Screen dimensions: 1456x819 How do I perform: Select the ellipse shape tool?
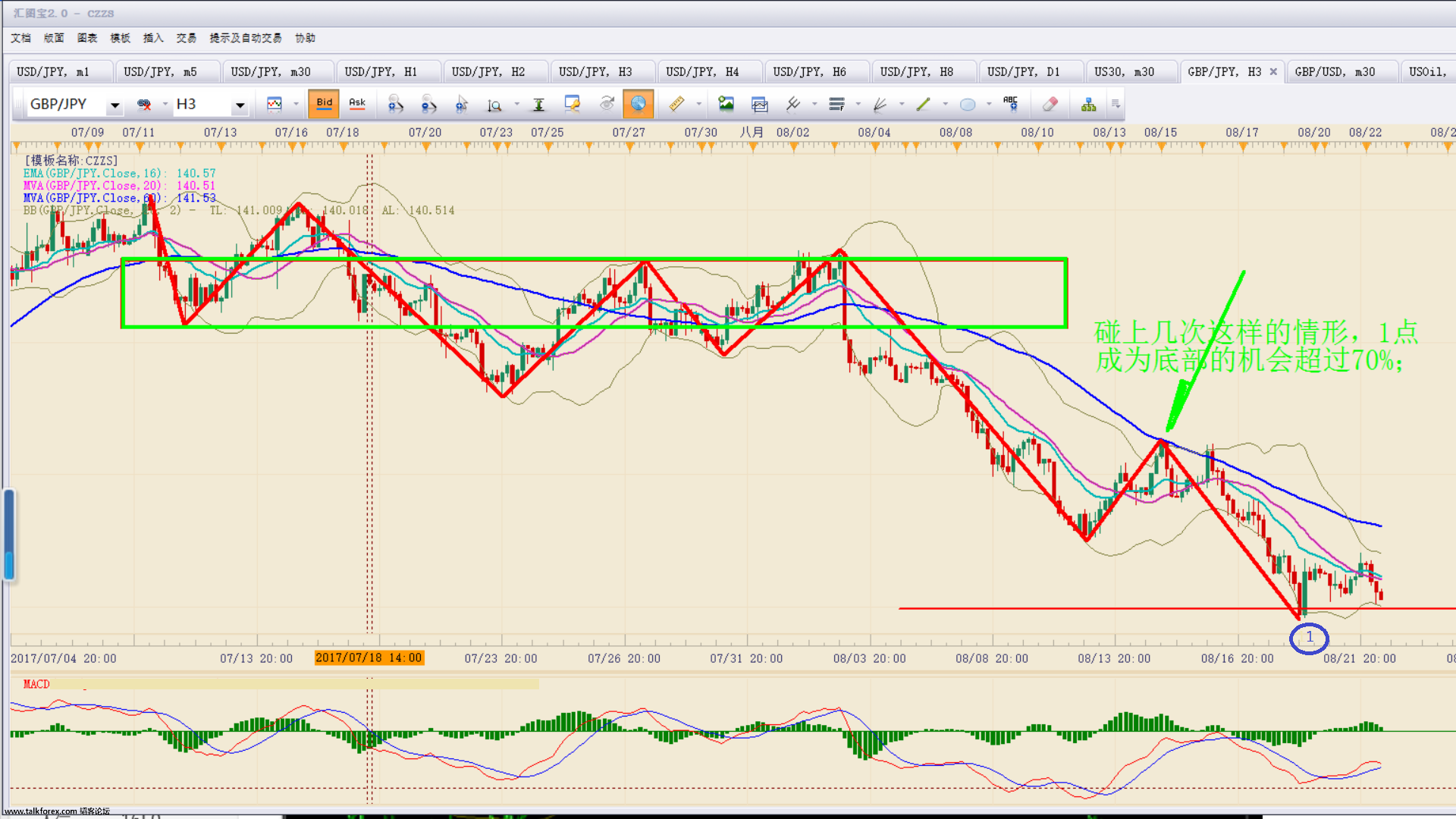click(968, 105)
